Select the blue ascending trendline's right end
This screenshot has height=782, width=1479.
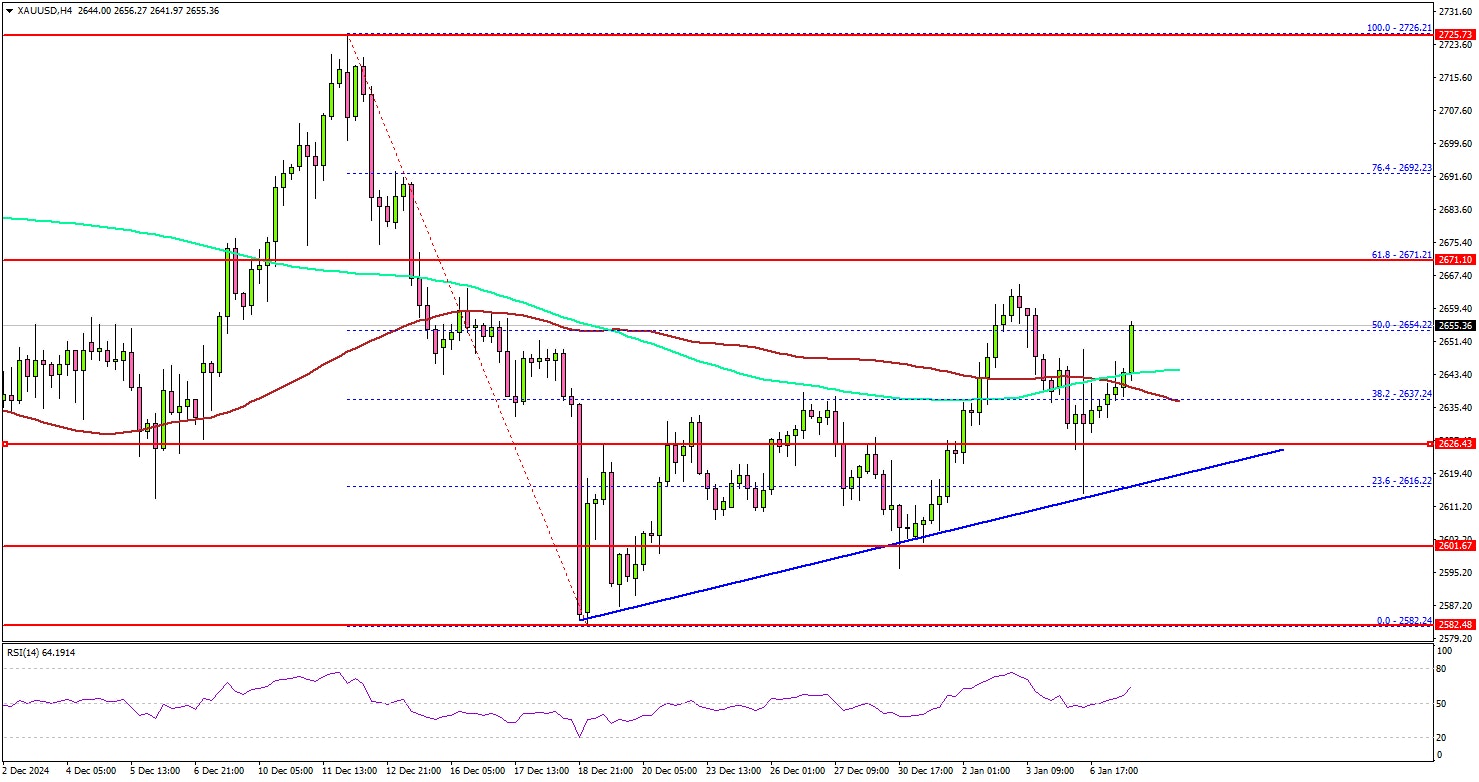pos(1281,450)
